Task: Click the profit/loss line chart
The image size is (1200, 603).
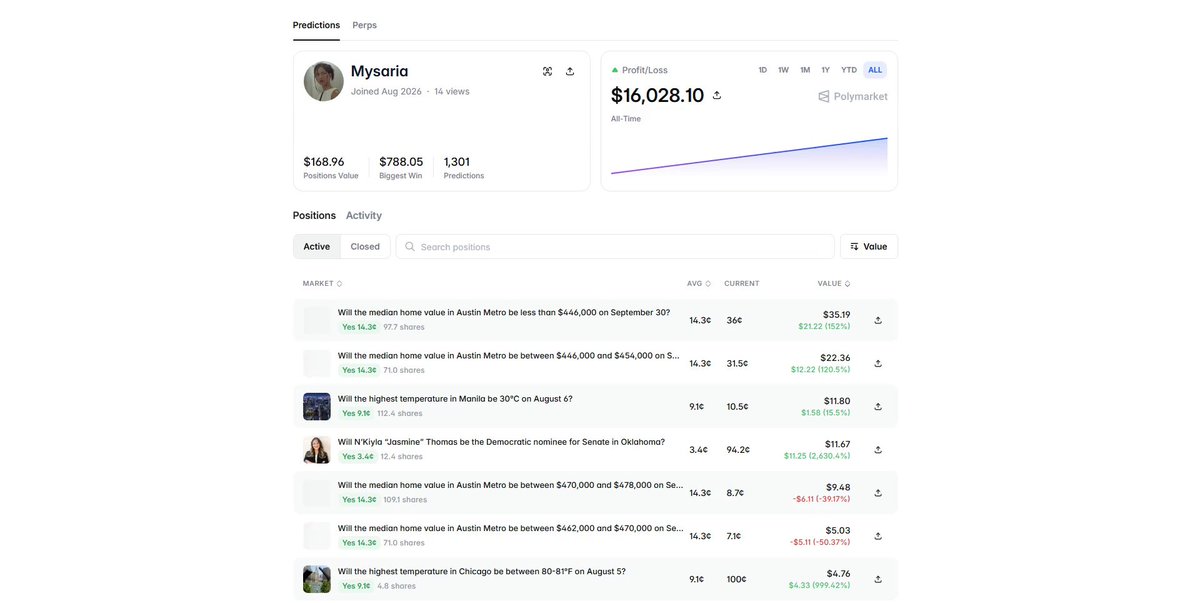Action: point(749,157)
